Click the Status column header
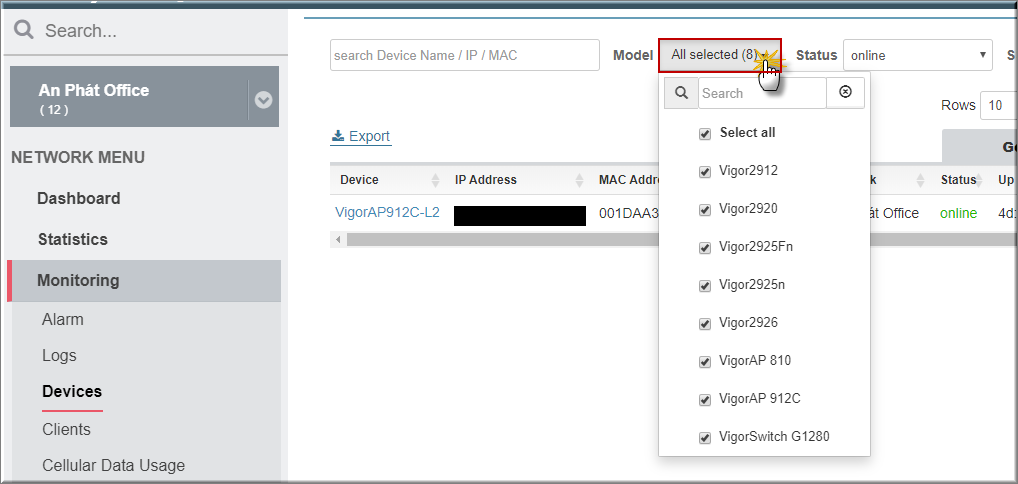1018x484 pixels. click(x=958, y=180)
